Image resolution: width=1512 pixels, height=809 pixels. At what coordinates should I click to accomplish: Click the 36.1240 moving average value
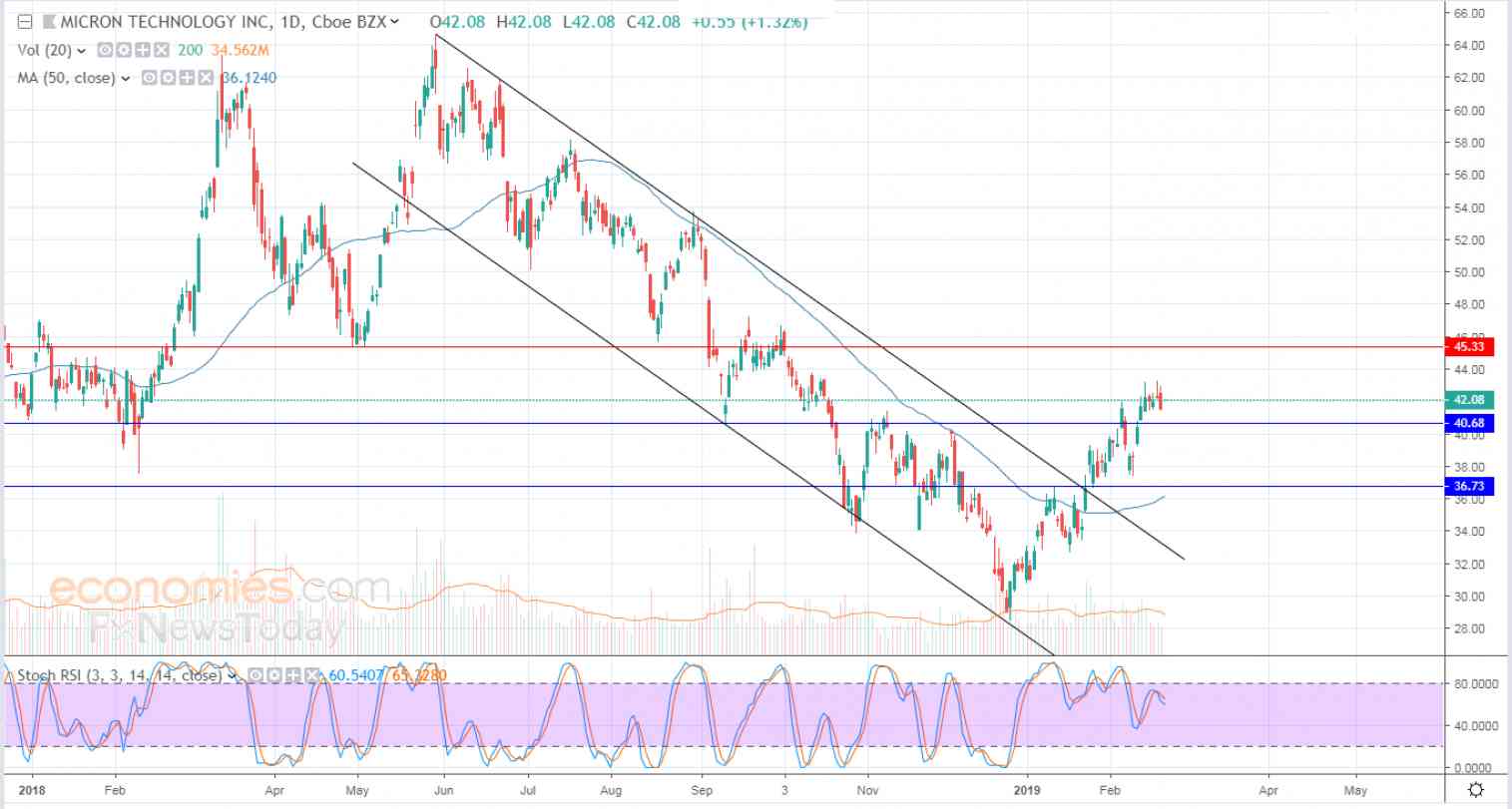click(248, 78)
